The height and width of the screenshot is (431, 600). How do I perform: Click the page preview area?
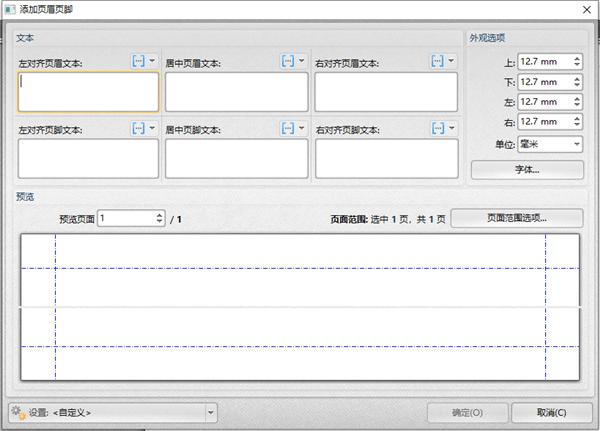pyautogui.click(x=300, y=307)
